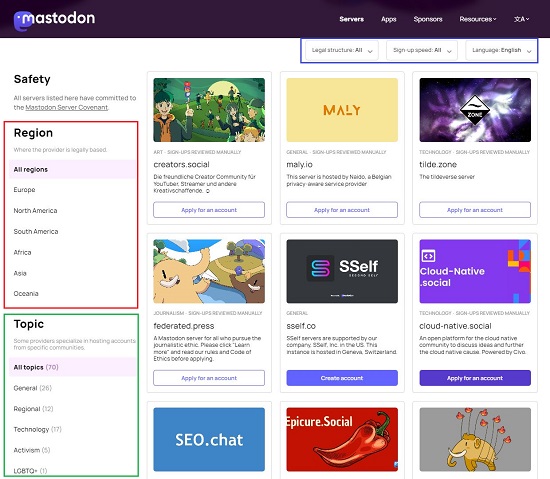
Task: Open the MALY banner image
Action: coord(342,110)
